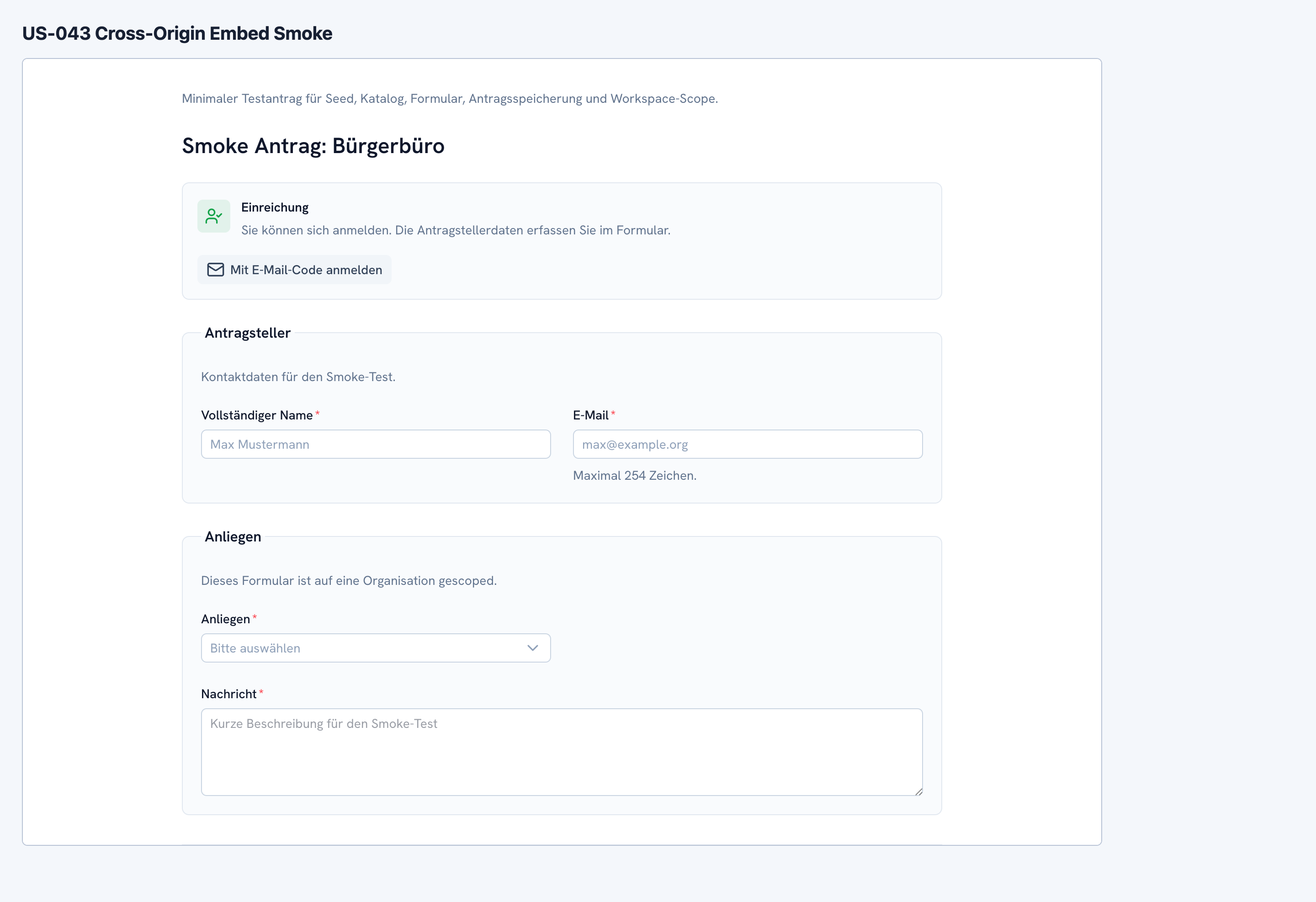Open the Anliegen dropdown
The height and width of the screenshot is (902, 1316).
click(376, 648)
